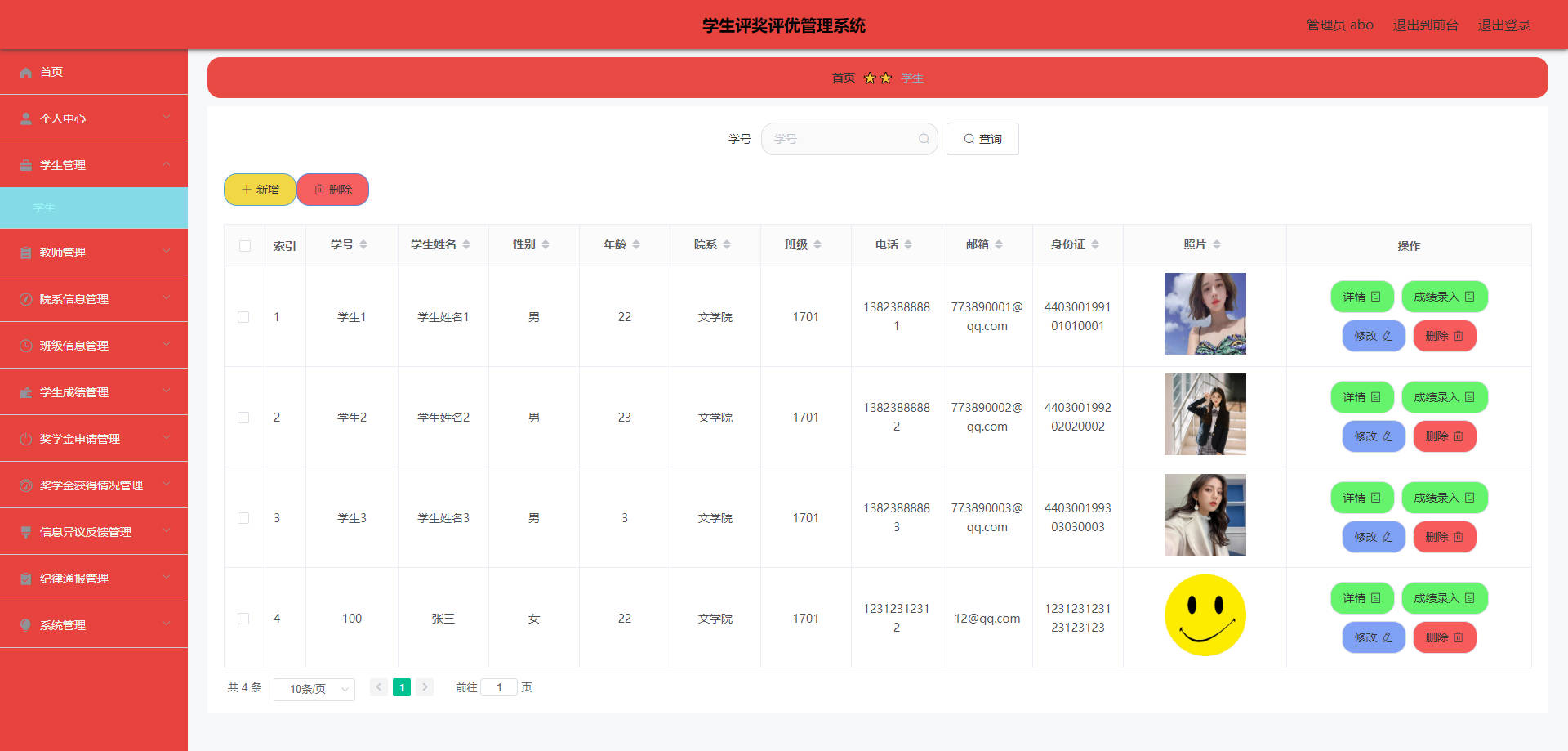Expand the 班级信息管理 menu chevron
Screen dimensions: 1568x751
[x=167, y=345]
